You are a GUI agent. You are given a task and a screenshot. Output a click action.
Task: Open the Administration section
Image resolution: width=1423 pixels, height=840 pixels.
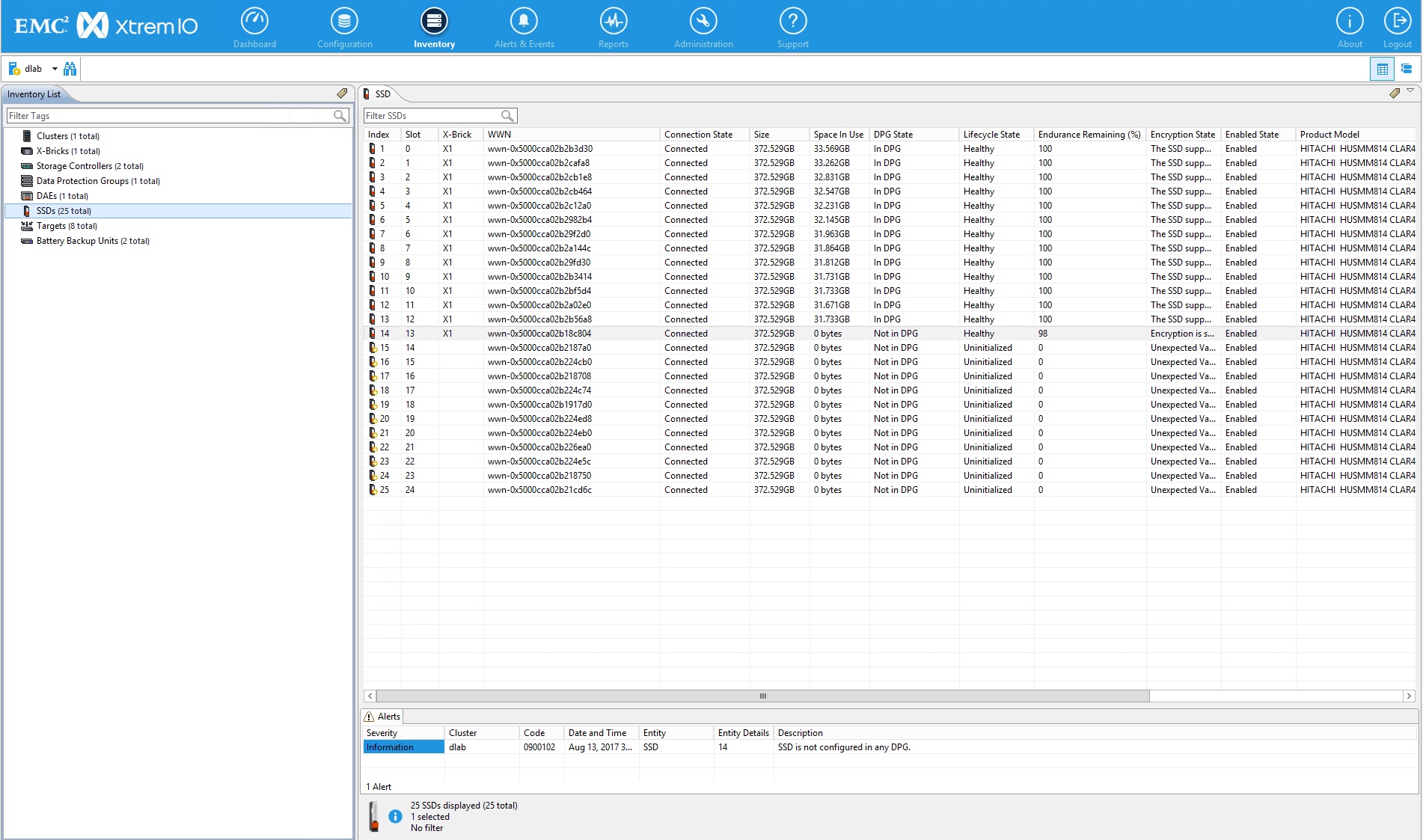703,26
